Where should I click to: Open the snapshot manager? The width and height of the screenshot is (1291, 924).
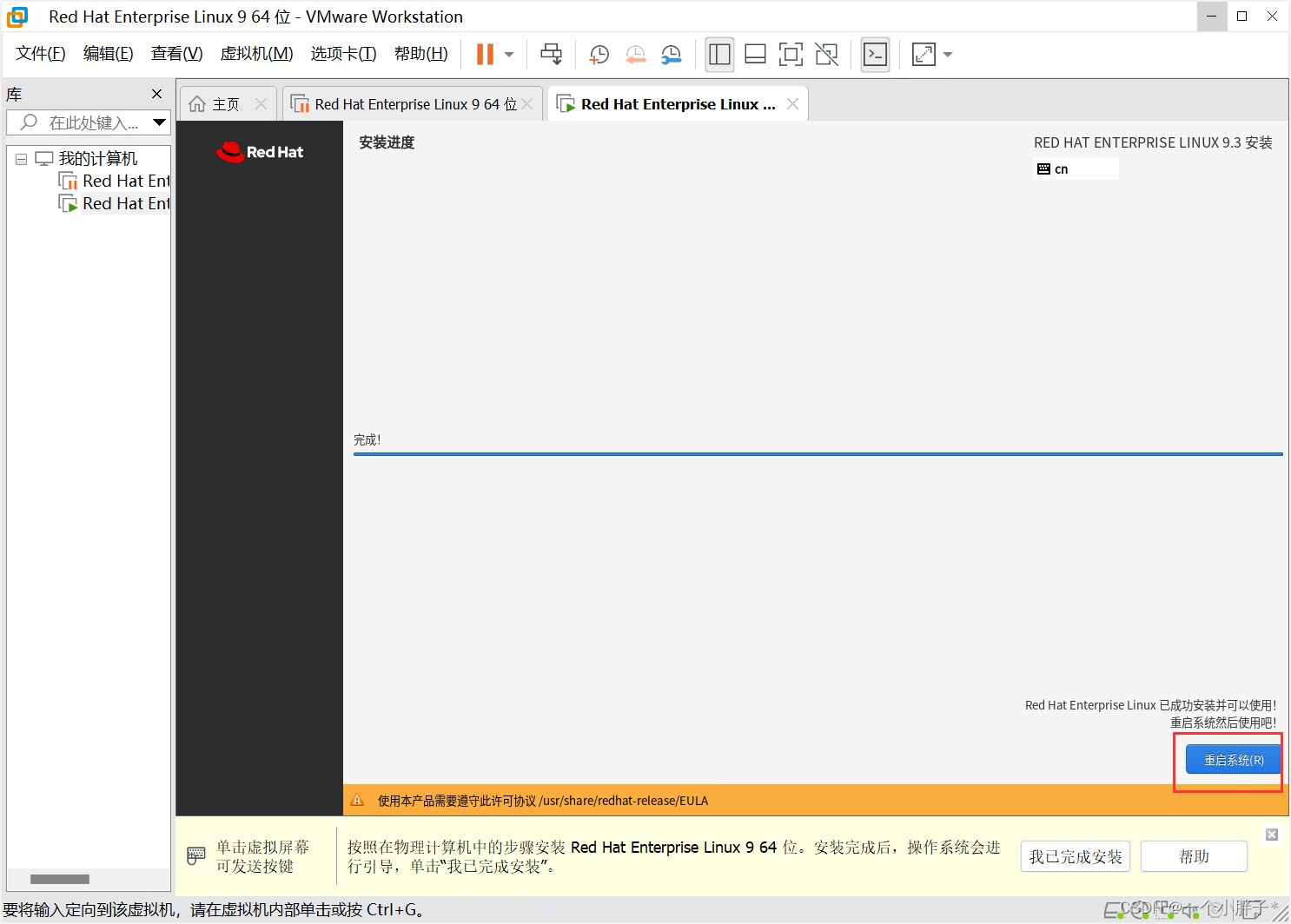[671, 54]
